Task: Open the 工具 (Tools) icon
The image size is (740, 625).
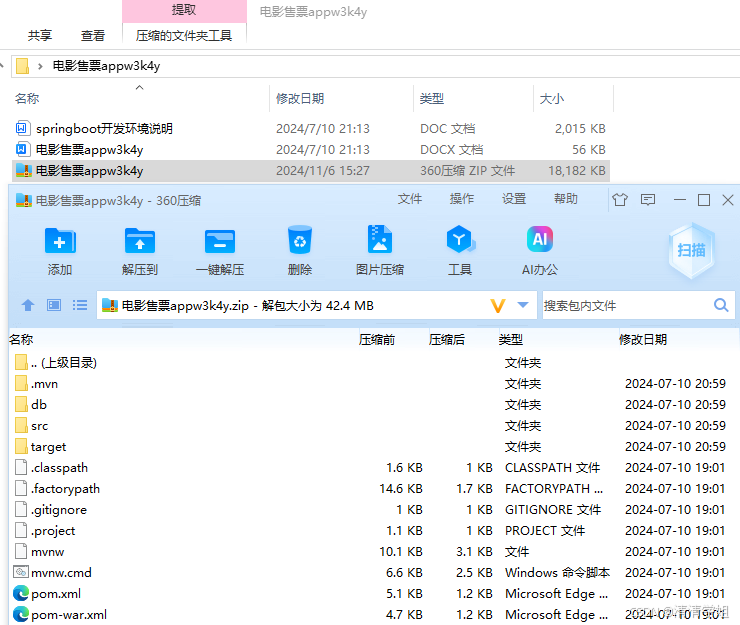Action: (x=460, y=240)
